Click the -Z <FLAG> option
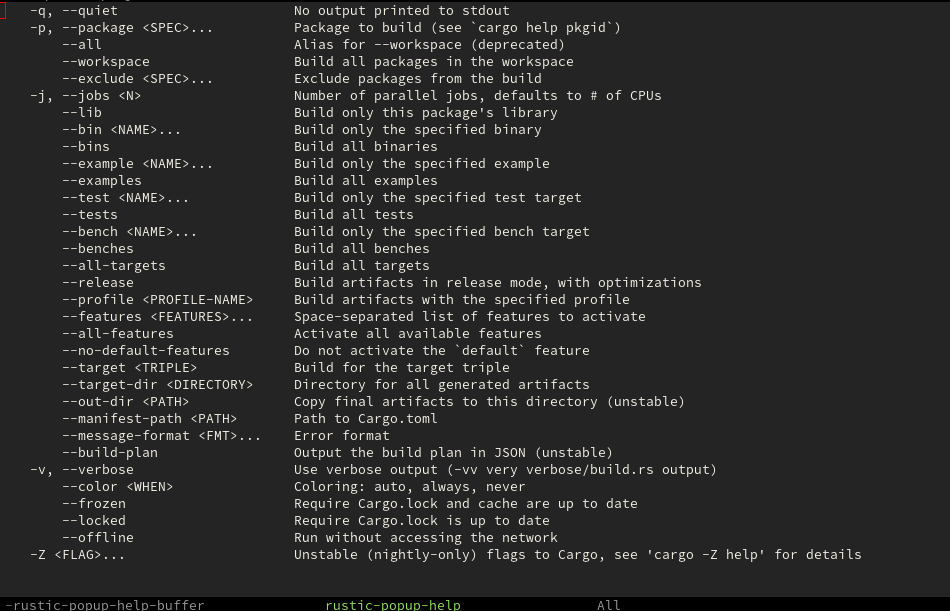 tap(77, 555)
